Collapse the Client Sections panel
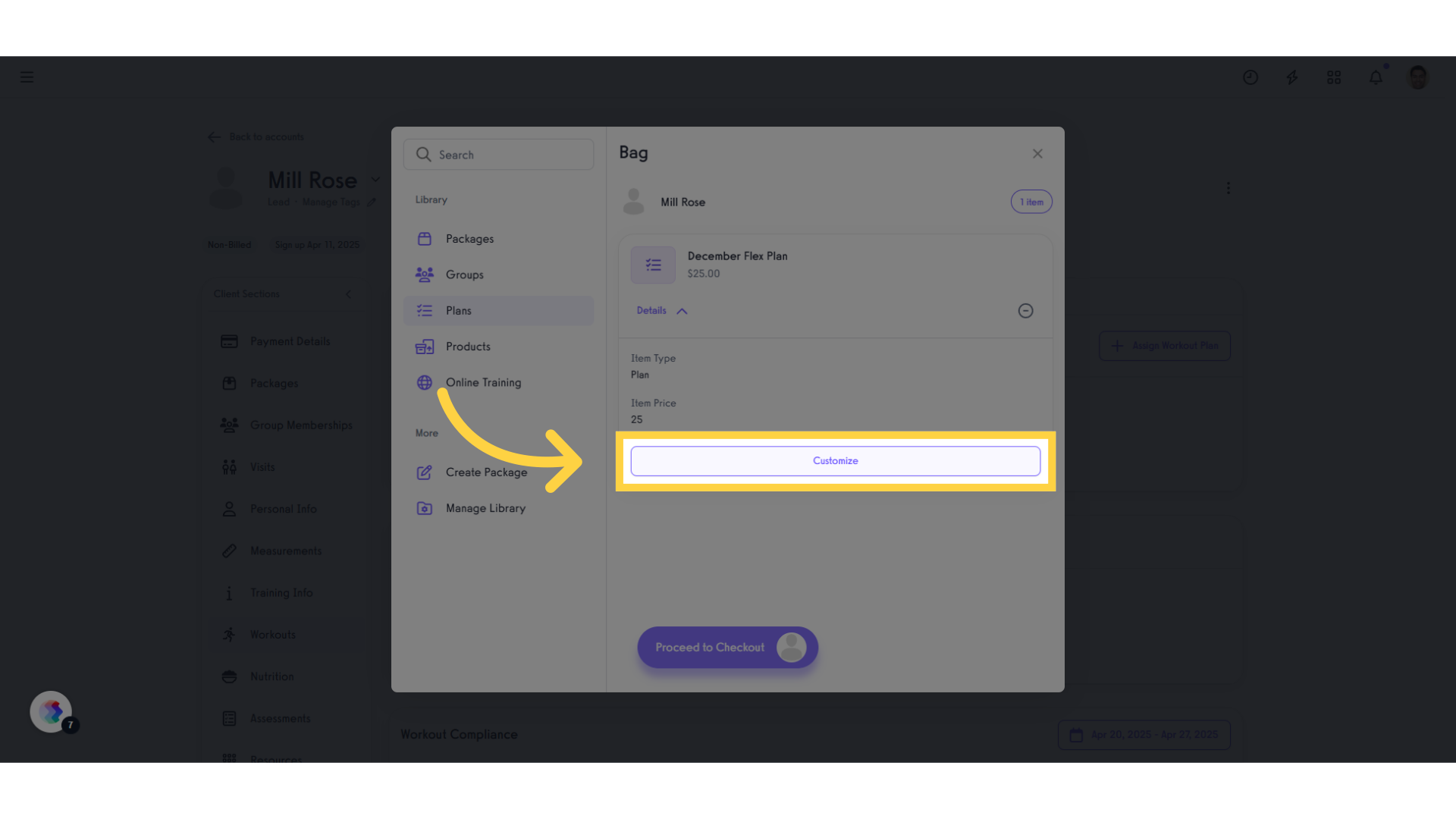This screenshot has width=1456, height=819. [x=349, y=294]
